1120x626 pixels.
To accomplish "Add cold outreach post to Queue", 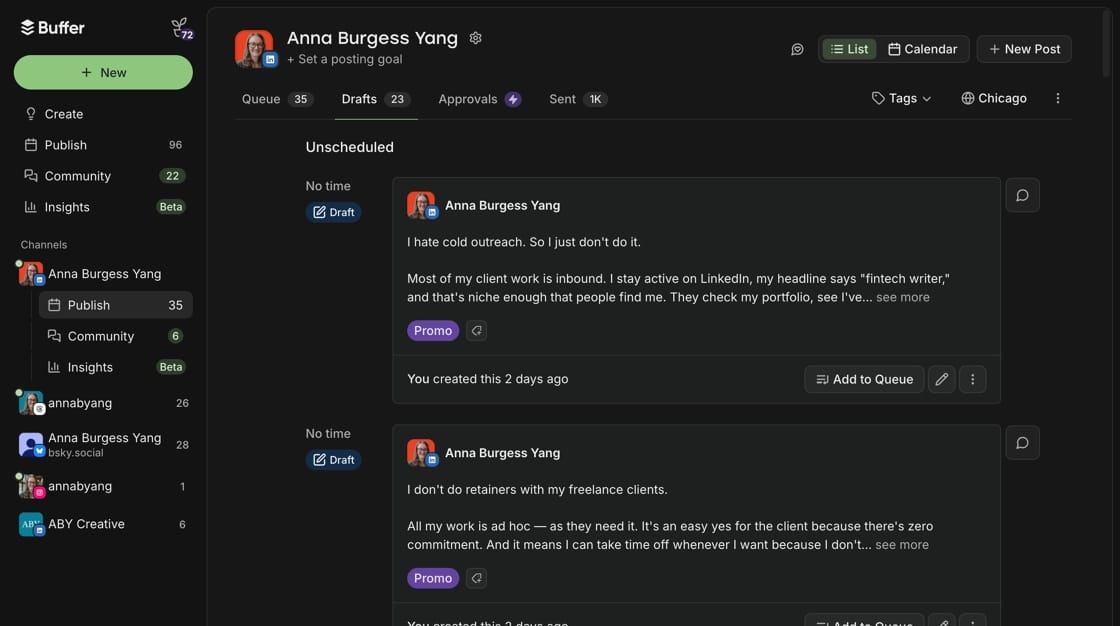I will [x=864, y=379].
